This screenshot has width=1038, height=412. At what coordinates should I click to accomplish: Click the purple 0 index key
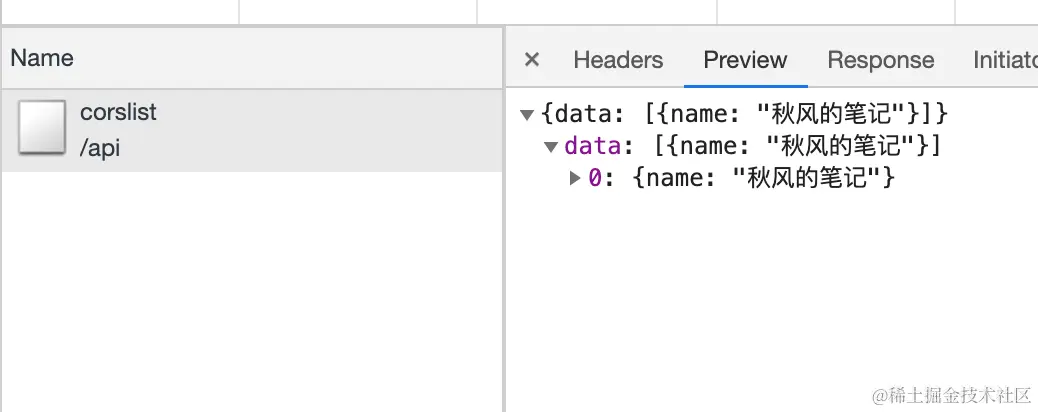click(x=594, y=178)
